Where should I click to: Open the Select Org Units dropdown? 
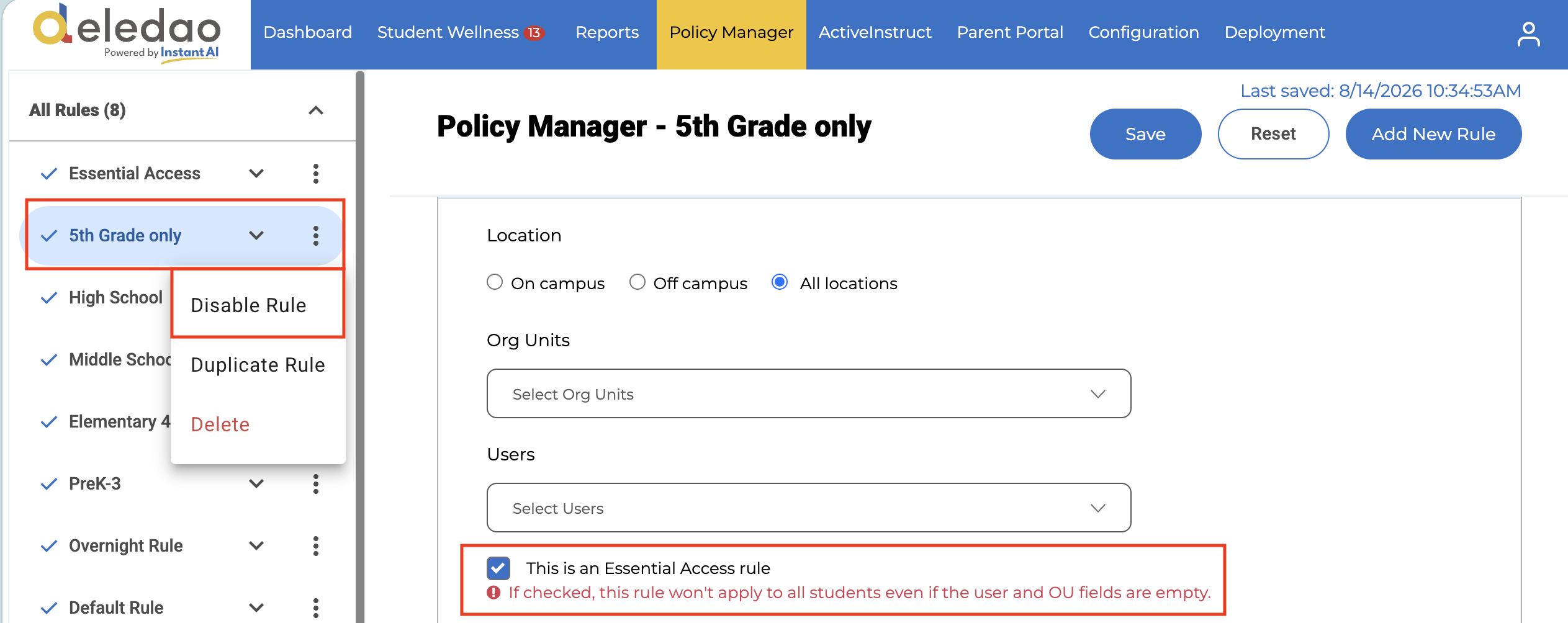pos(809,393)
